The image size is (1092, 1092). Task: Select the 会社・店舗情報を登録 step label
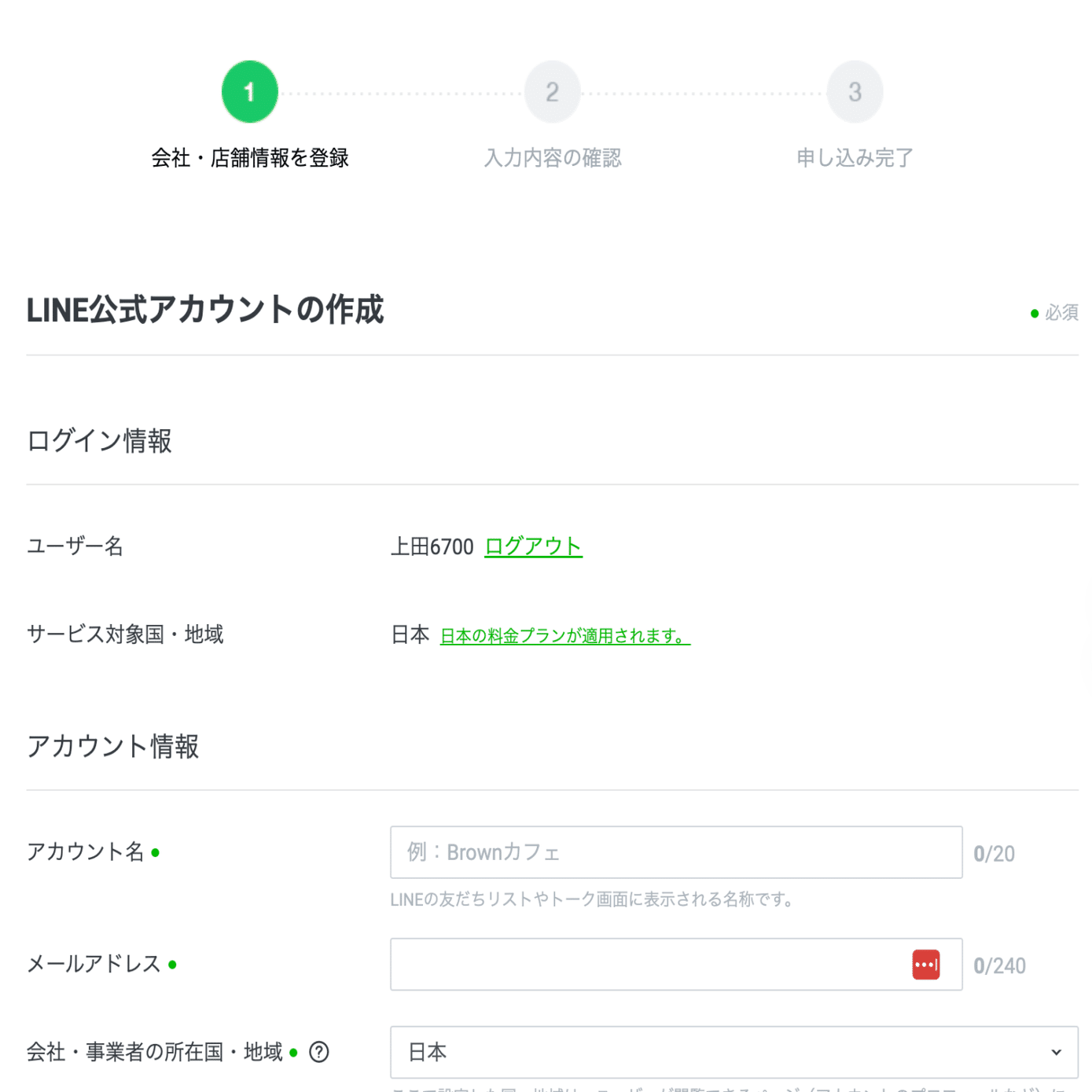pyautogui.click(x=249, y=157)
